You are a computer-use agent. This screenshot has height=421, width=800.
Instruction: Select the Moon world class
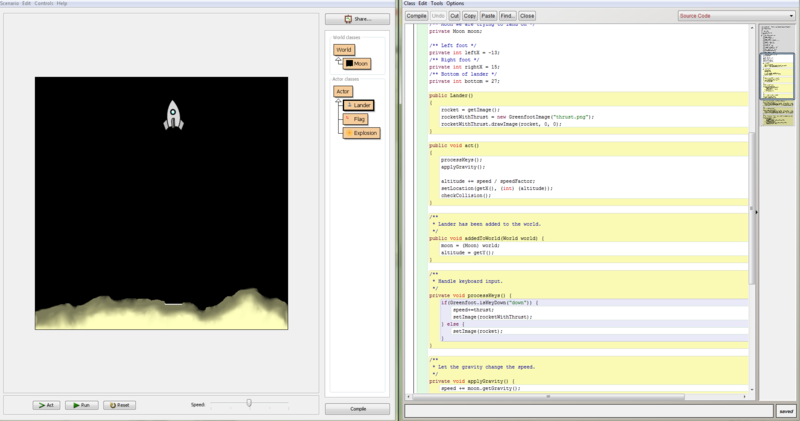pyautogui.click(x=357, y=63)
